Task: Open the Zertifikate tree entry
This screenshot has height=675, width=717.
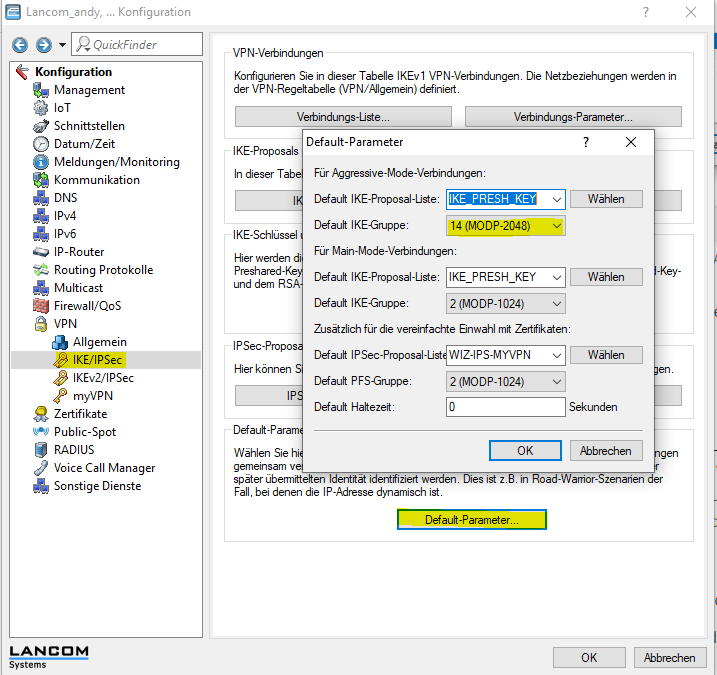Action: click(80, 414)
